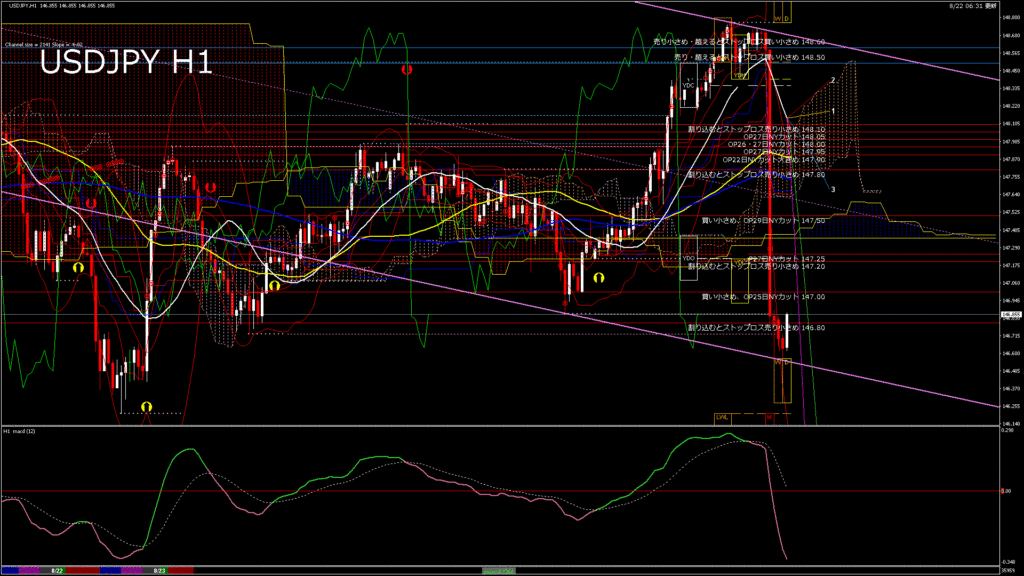1024x576 pixels.
Task: Select the D box at the chart top
Action: click(x=787, y=18)
